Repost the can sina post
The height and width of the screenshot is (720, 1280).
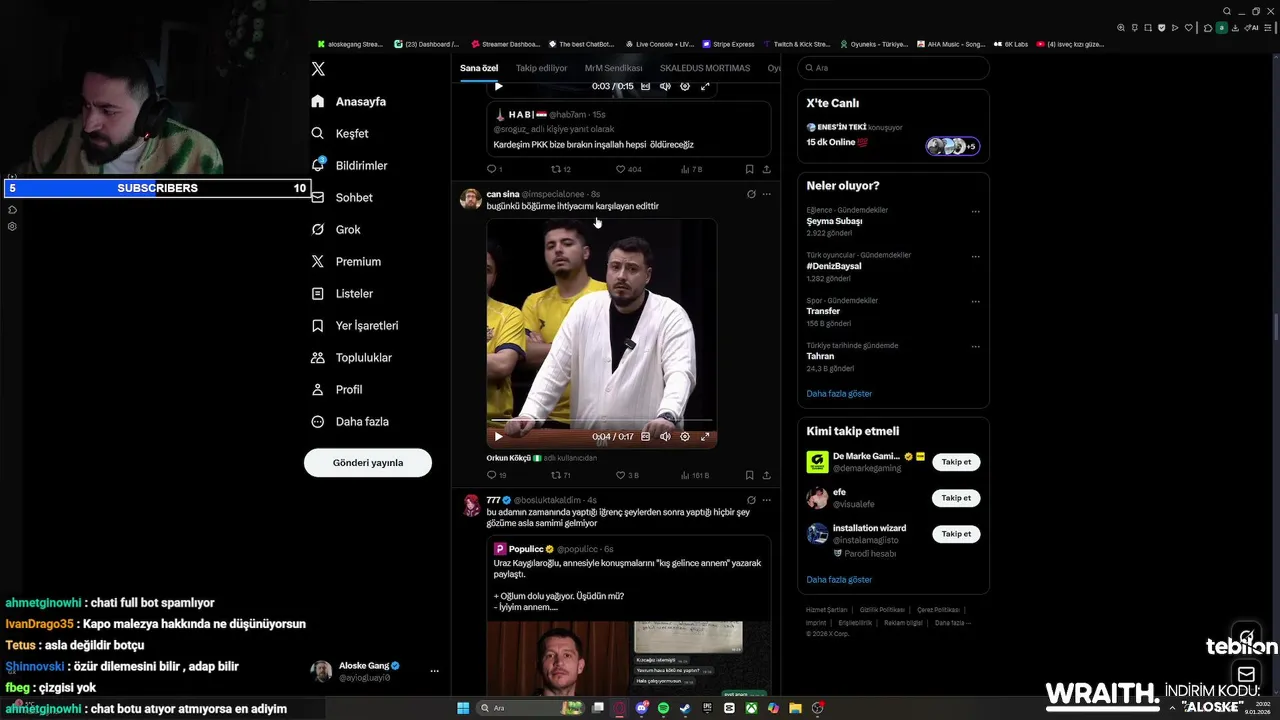(x=560, y=475)
